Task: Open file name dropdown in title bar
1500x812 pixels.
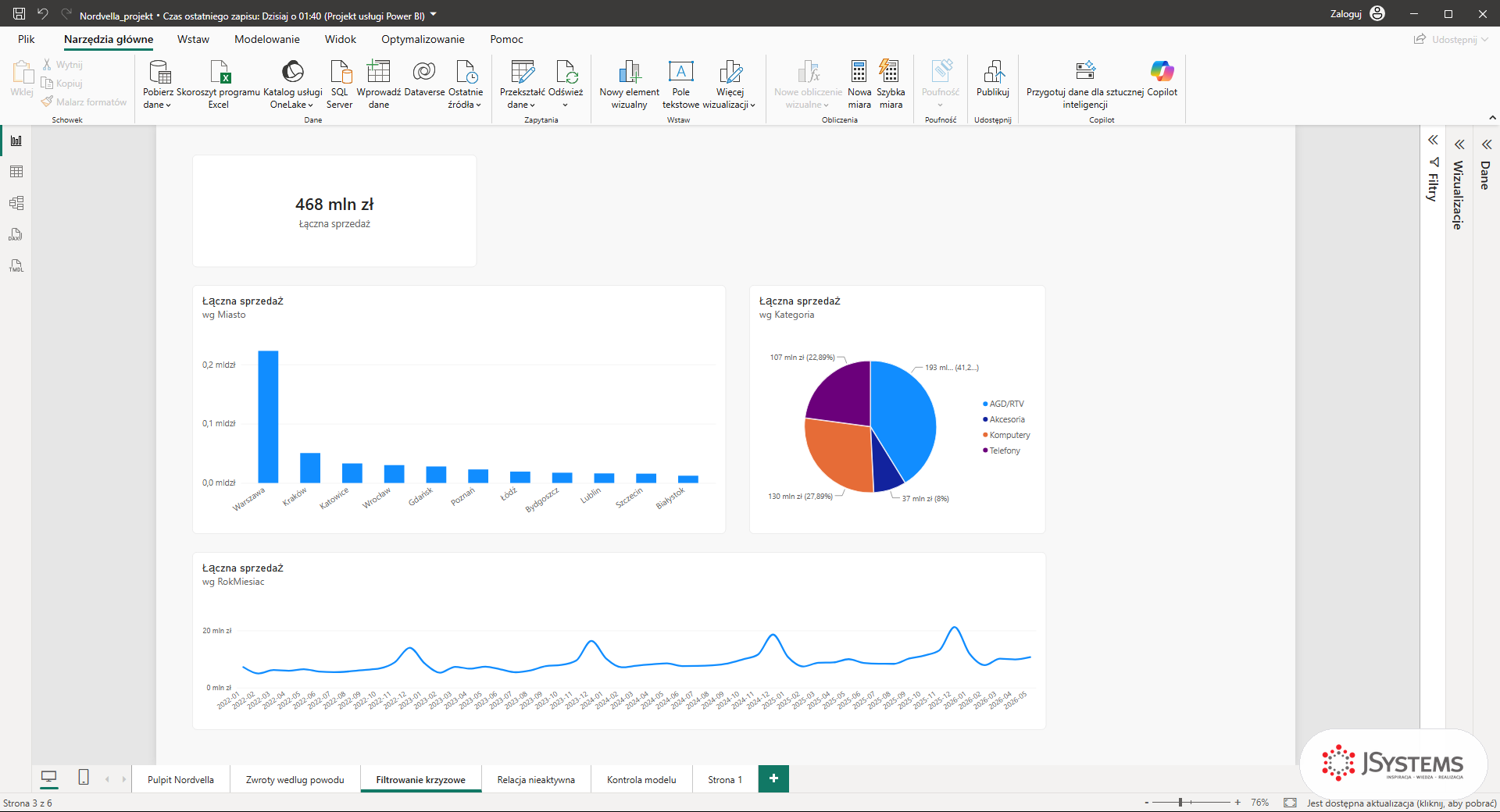Action: point(434,15)
